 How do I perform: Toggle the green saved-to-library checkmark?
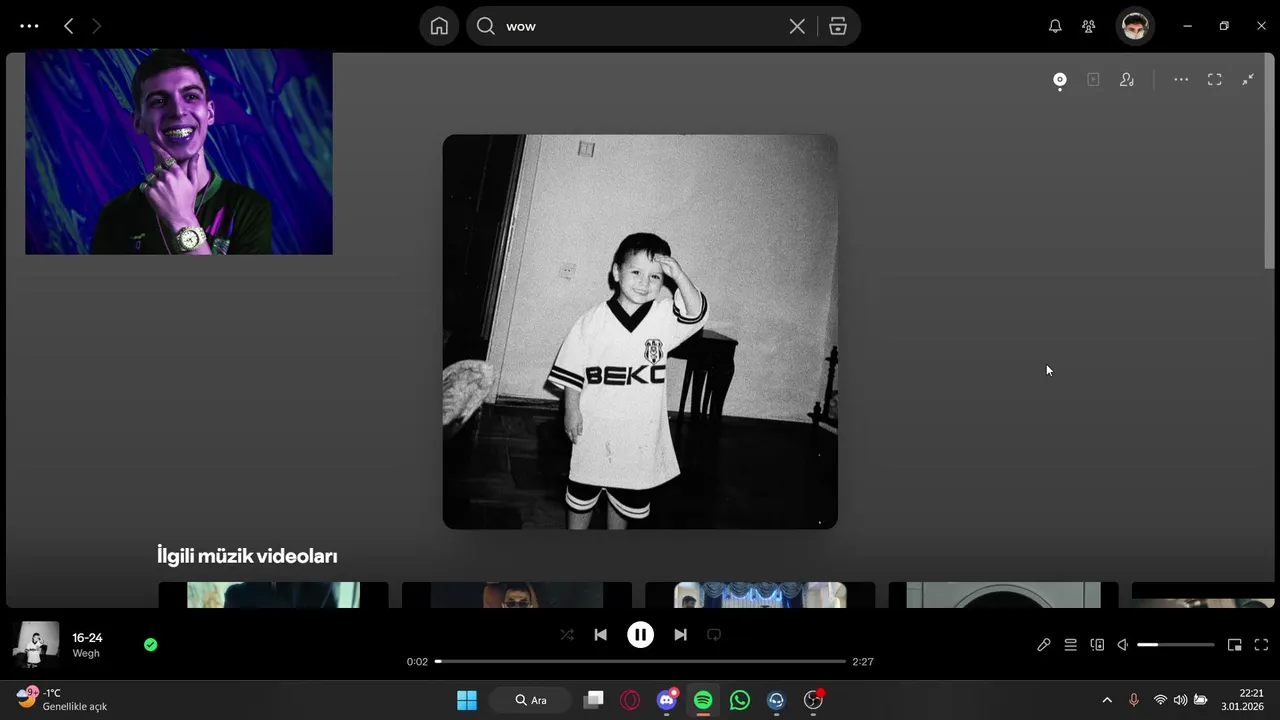tap(150, 645)
